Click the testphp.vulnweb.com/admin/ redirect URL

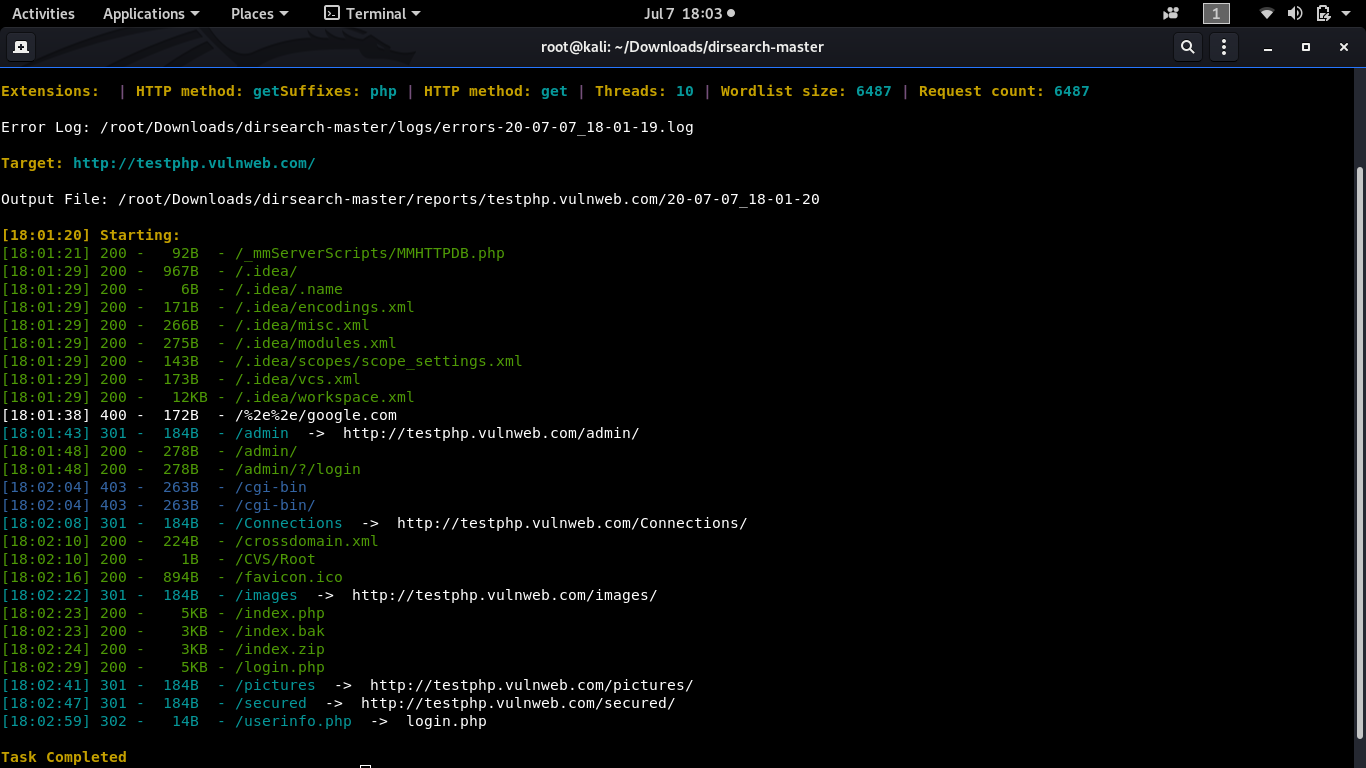(491, 433)
